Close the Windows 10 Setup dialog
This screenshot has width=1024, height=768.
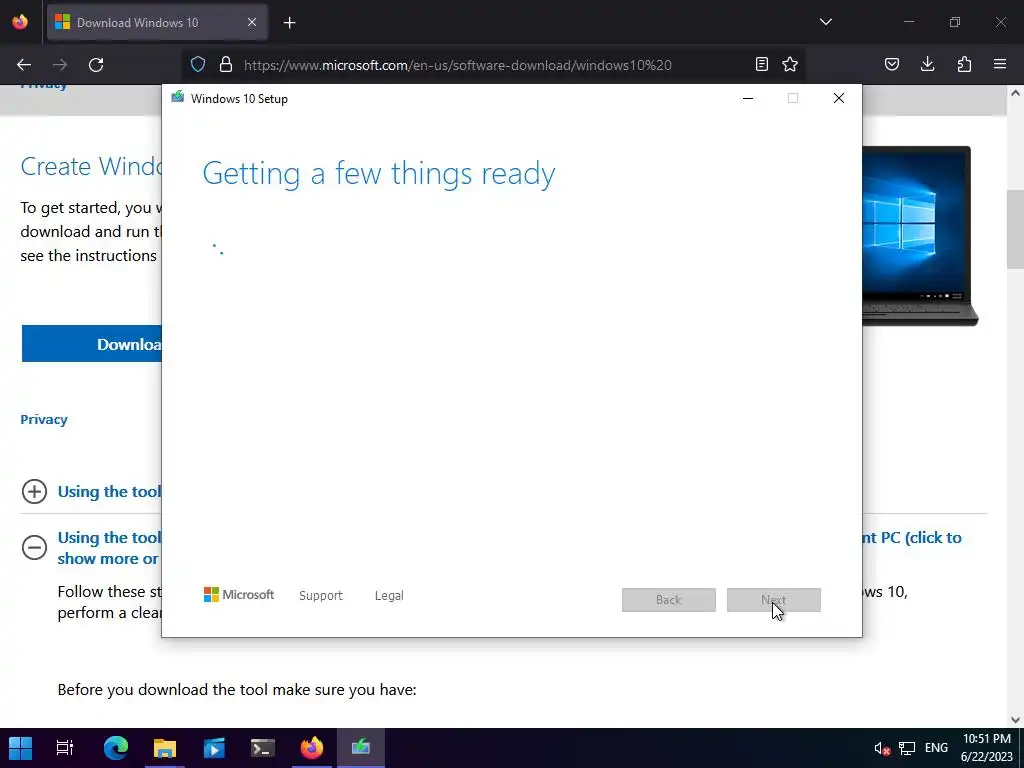pos(839,98)
